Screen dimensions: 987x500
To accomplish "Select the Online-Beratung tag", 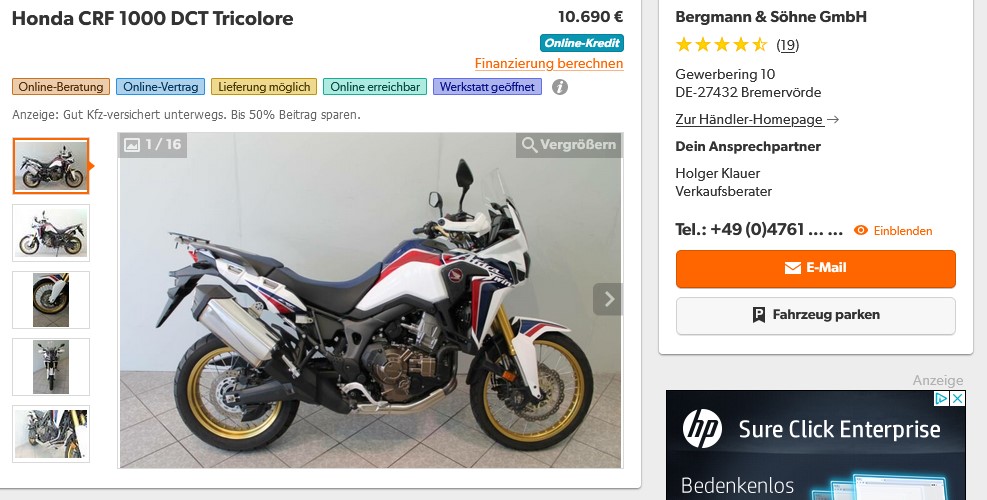I will [61, 87].
